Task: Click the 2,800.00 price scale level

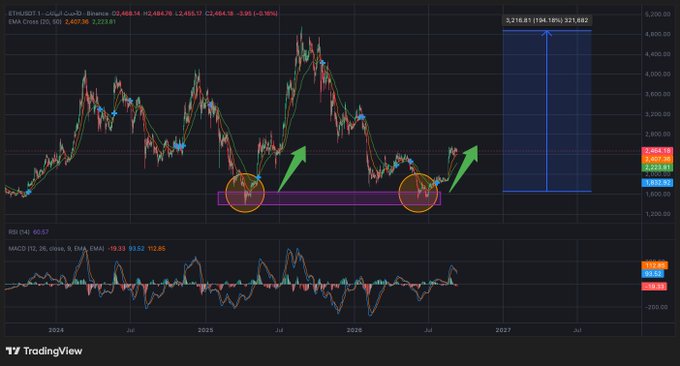Action: (657, 134)
